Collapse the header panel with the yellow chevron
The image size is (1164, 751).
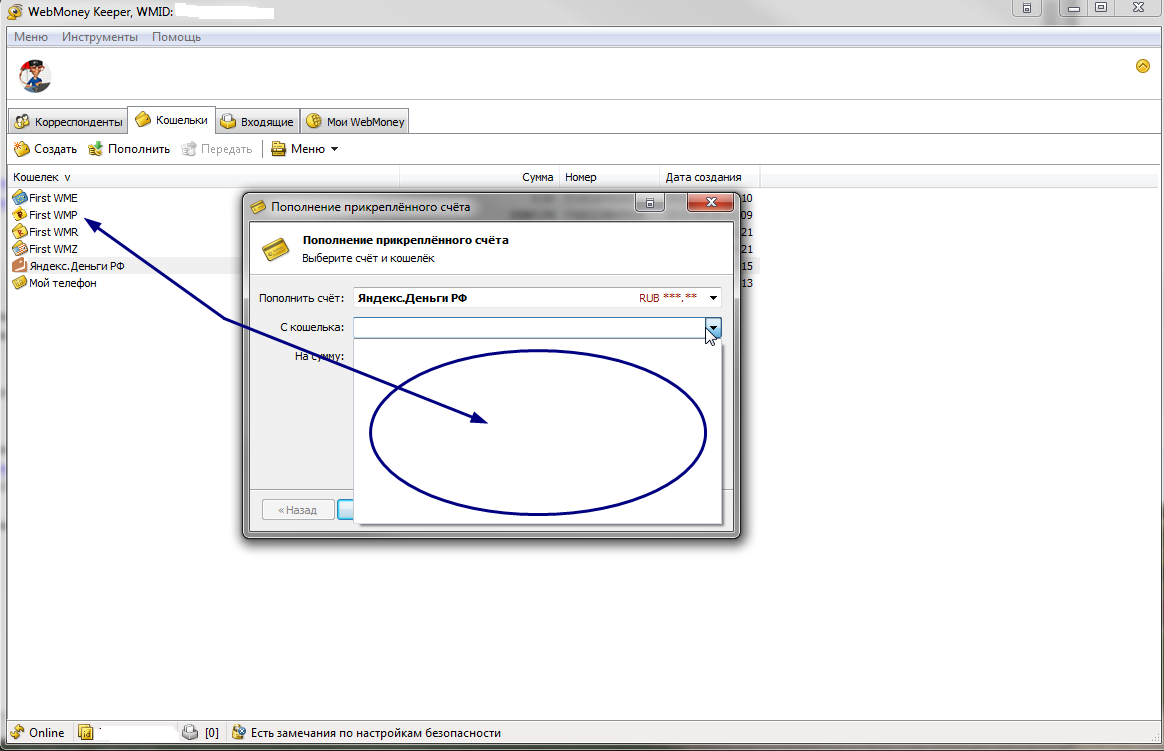1142,66
